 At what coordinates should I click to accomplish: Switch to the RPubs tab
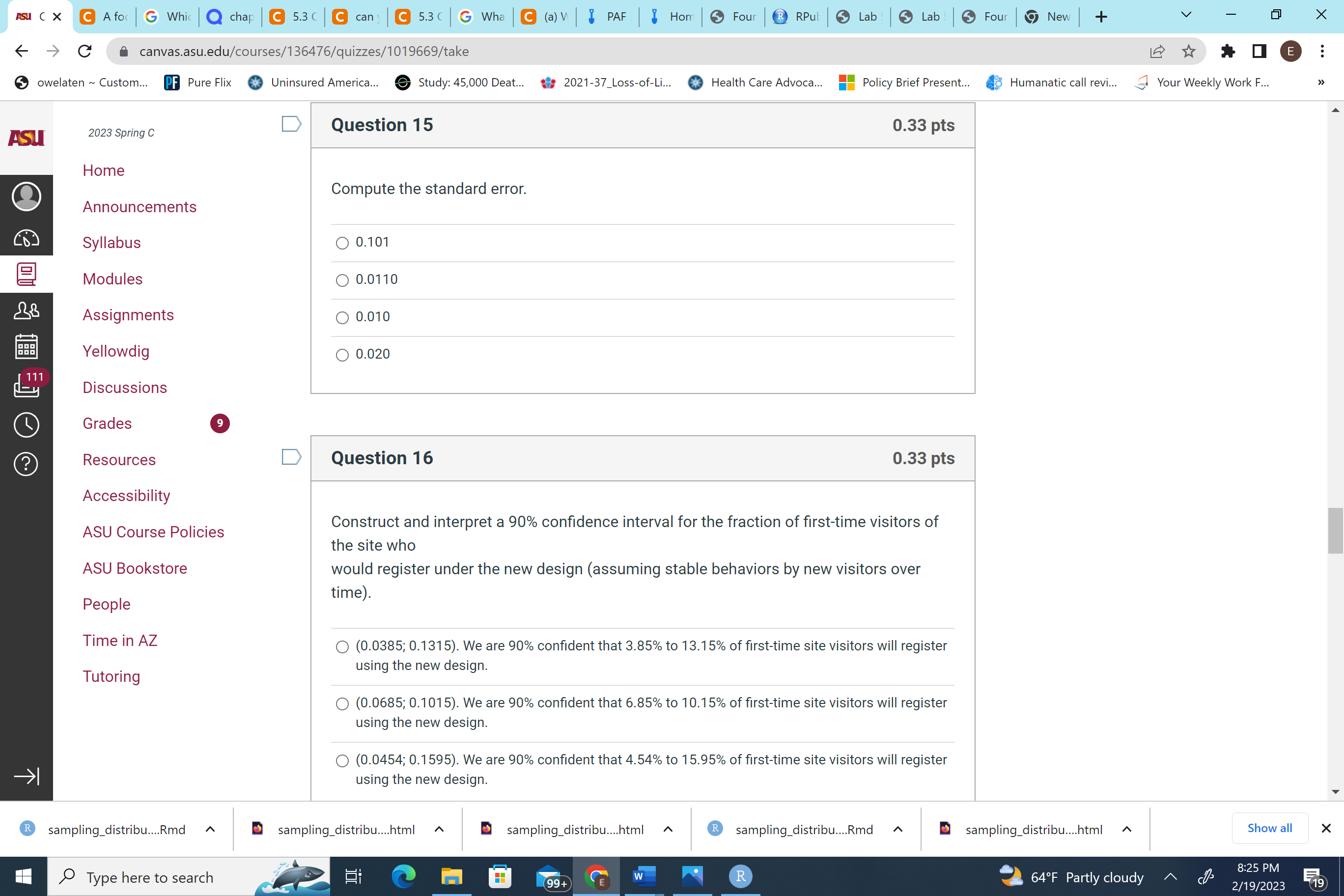(x=795, y=17)
